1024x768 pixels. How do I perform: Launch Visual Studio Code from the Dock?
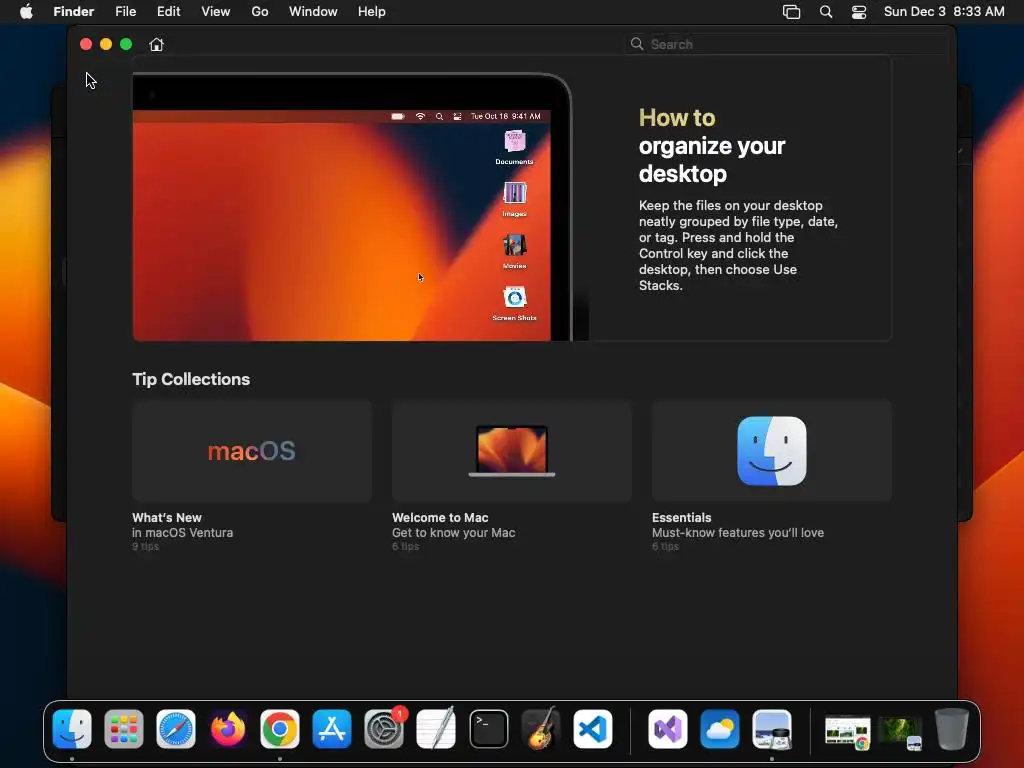(593, 728)
